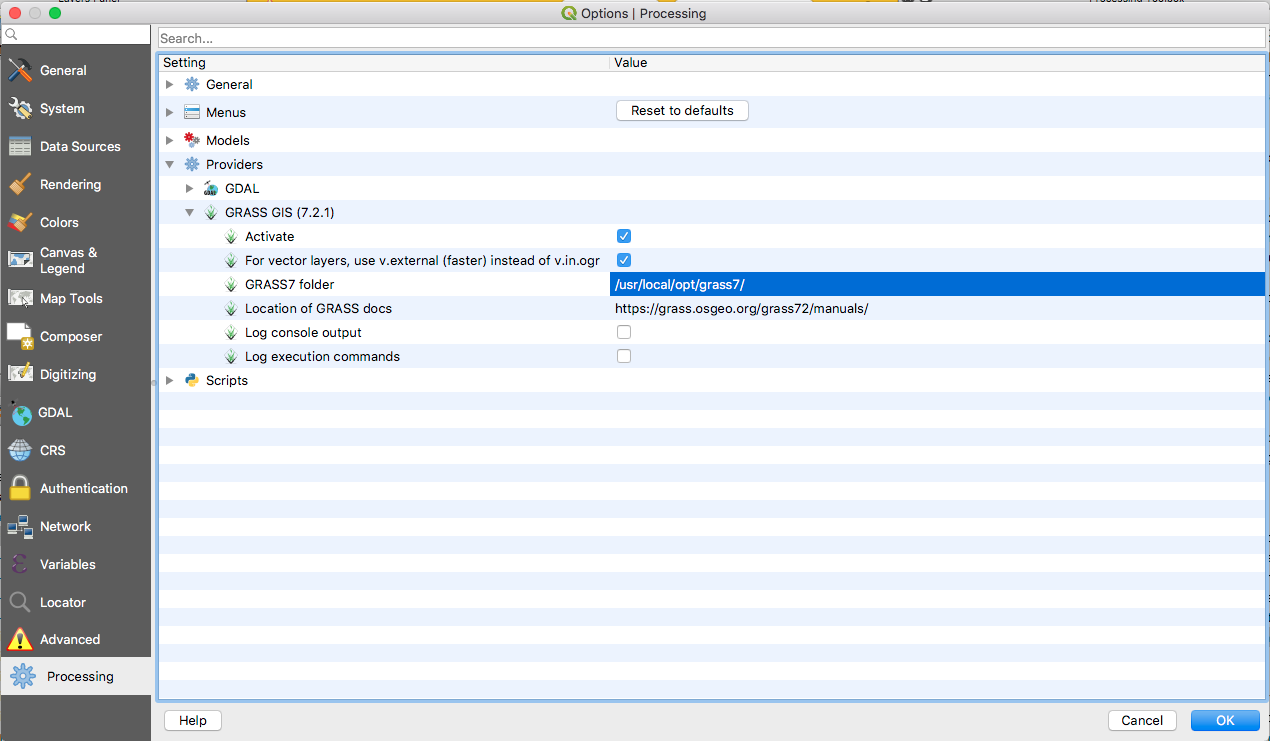Open the Digitizing pencil icon

(20, 375)
